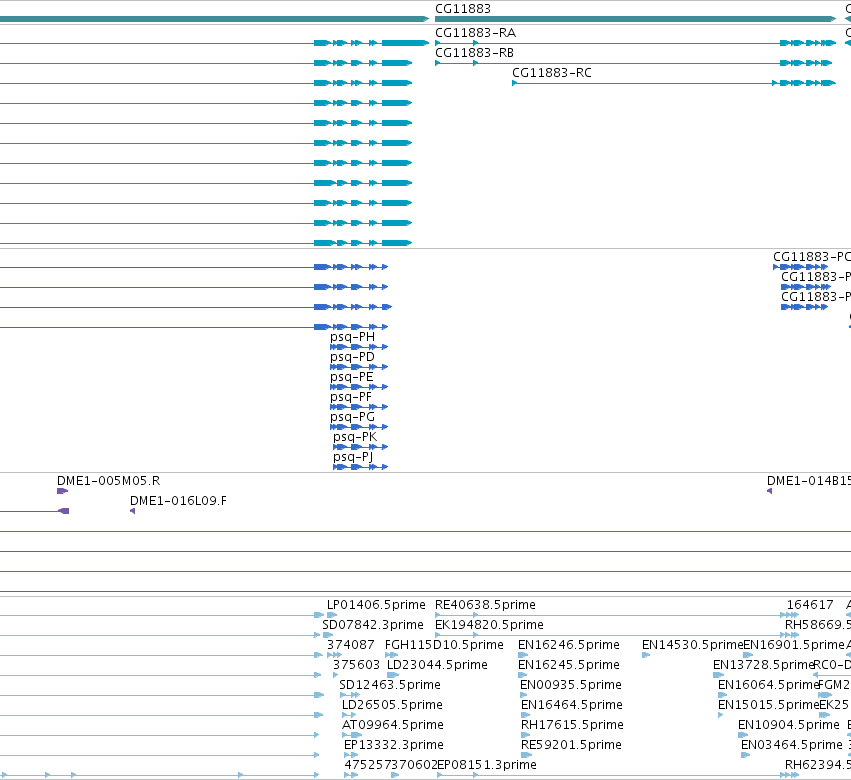The height and width of the screenshot is (780, 851).
Task: Click the DME1-005M05.R clone end label
Action: (109, 481)
